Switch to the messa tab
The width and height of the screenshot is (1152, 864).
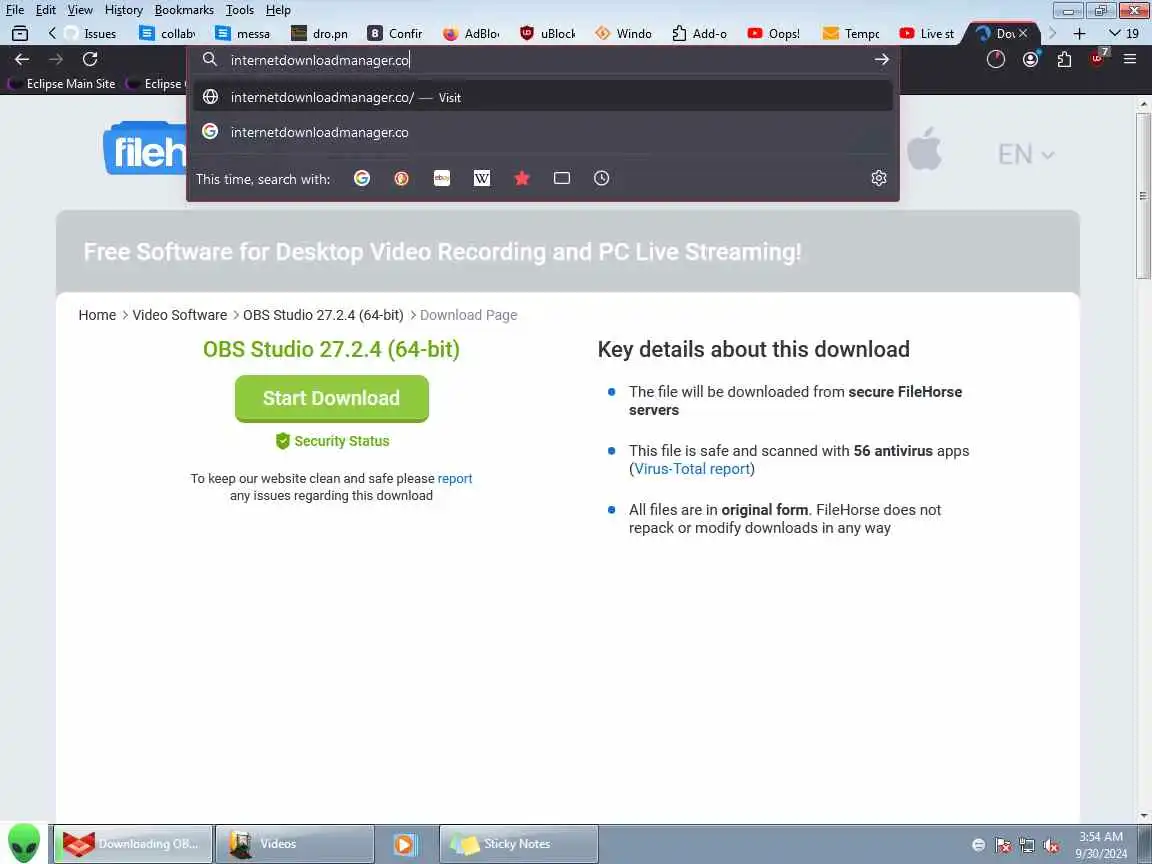tap(244, 33)
